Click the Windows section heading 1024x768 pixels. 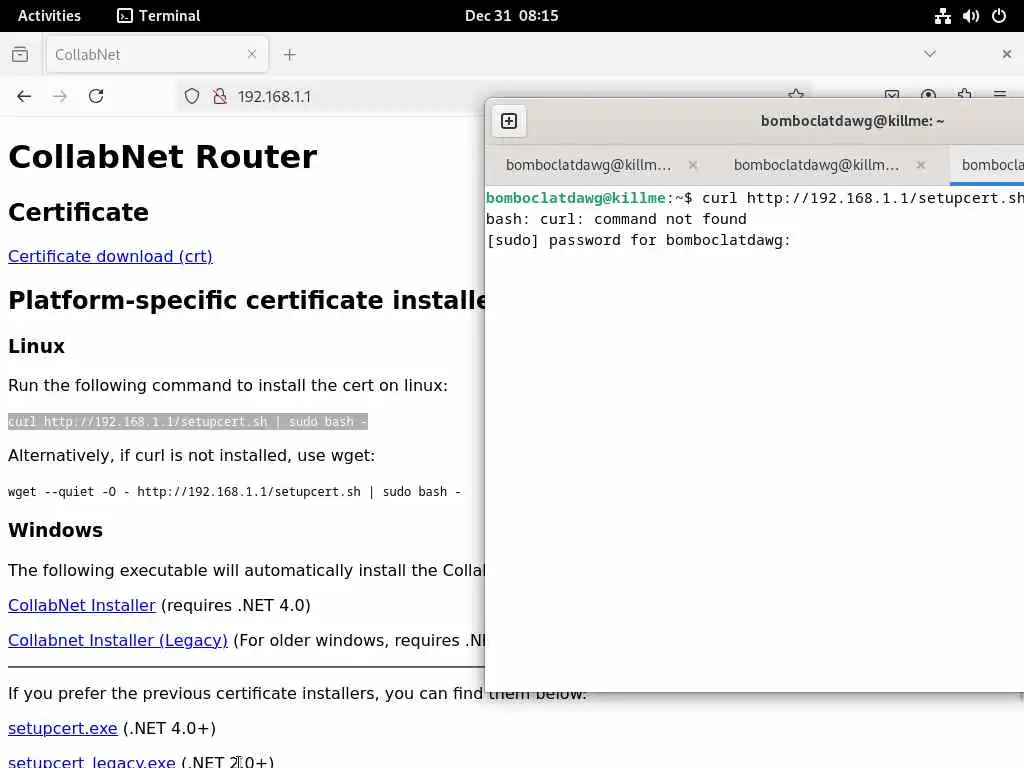56,530
